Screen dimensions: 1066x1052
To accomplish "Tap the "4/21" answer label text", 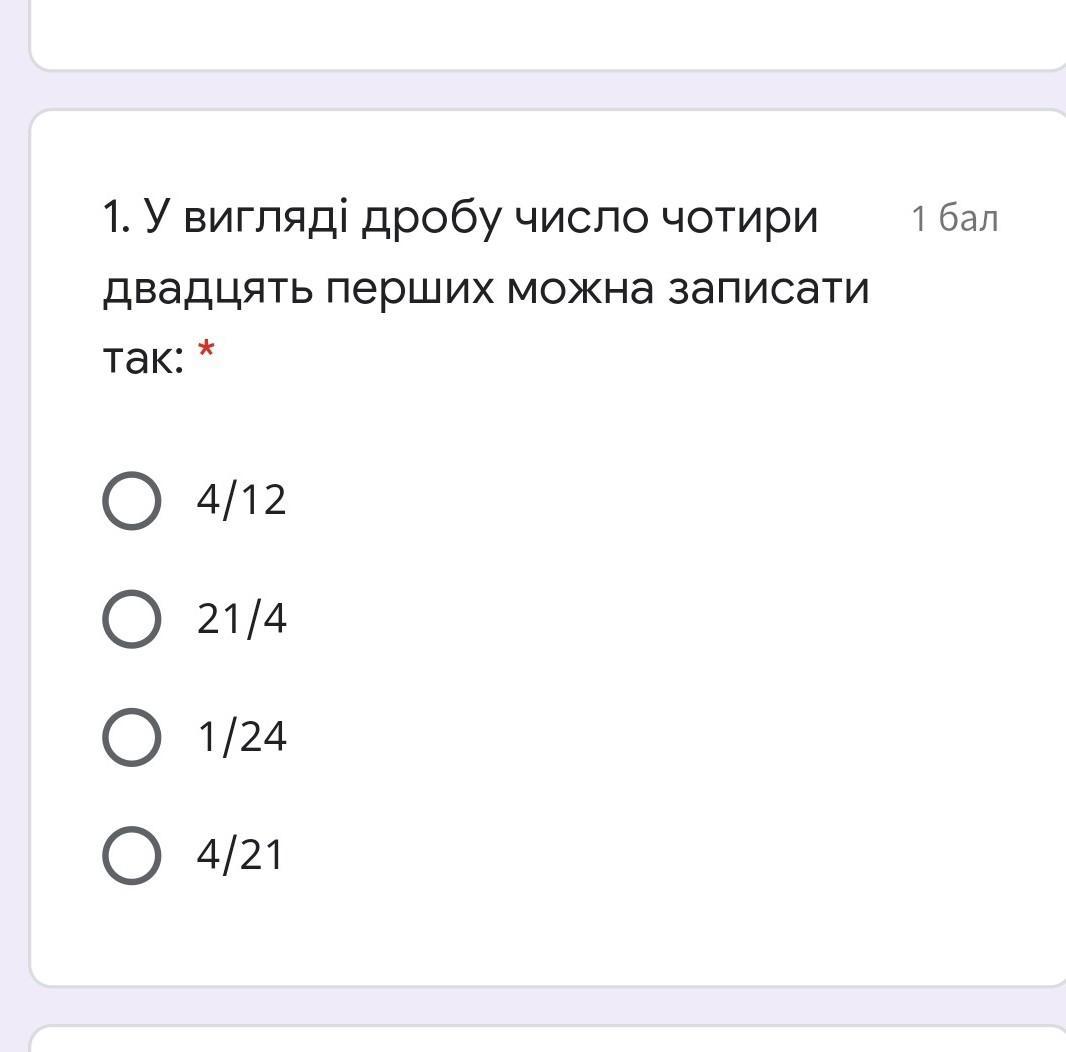I will tap(240, 855).
